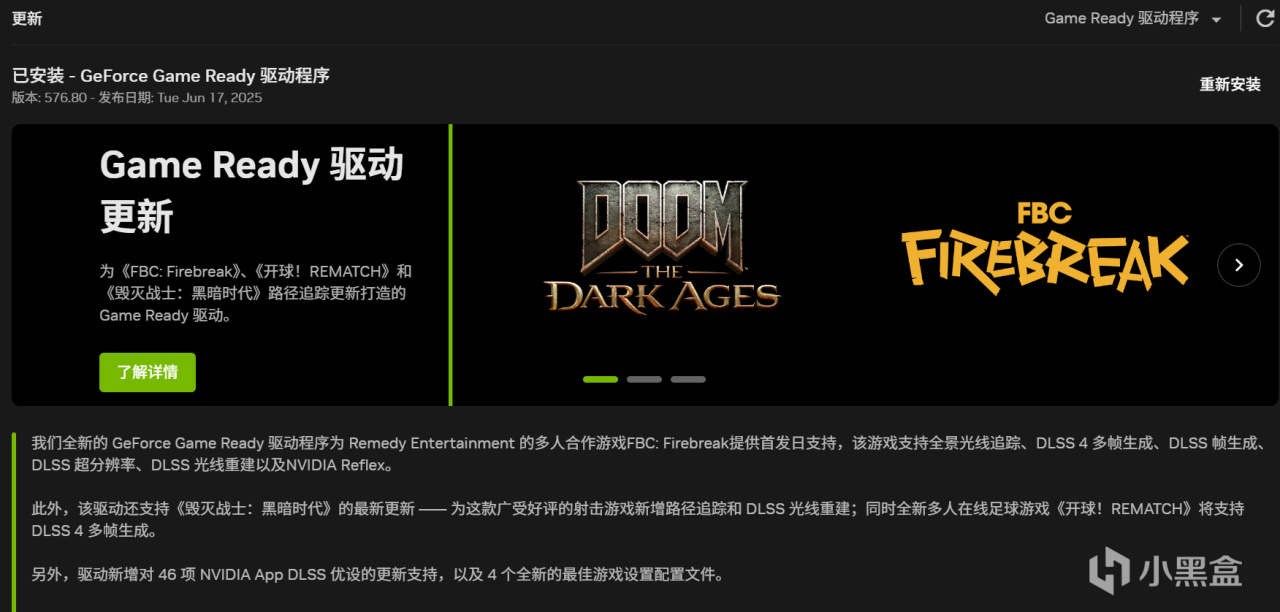Image resolution: width=1280 pixels, height=612 pixels.
Task: Click the version 576.80 release date line
Action: point(137,98)
